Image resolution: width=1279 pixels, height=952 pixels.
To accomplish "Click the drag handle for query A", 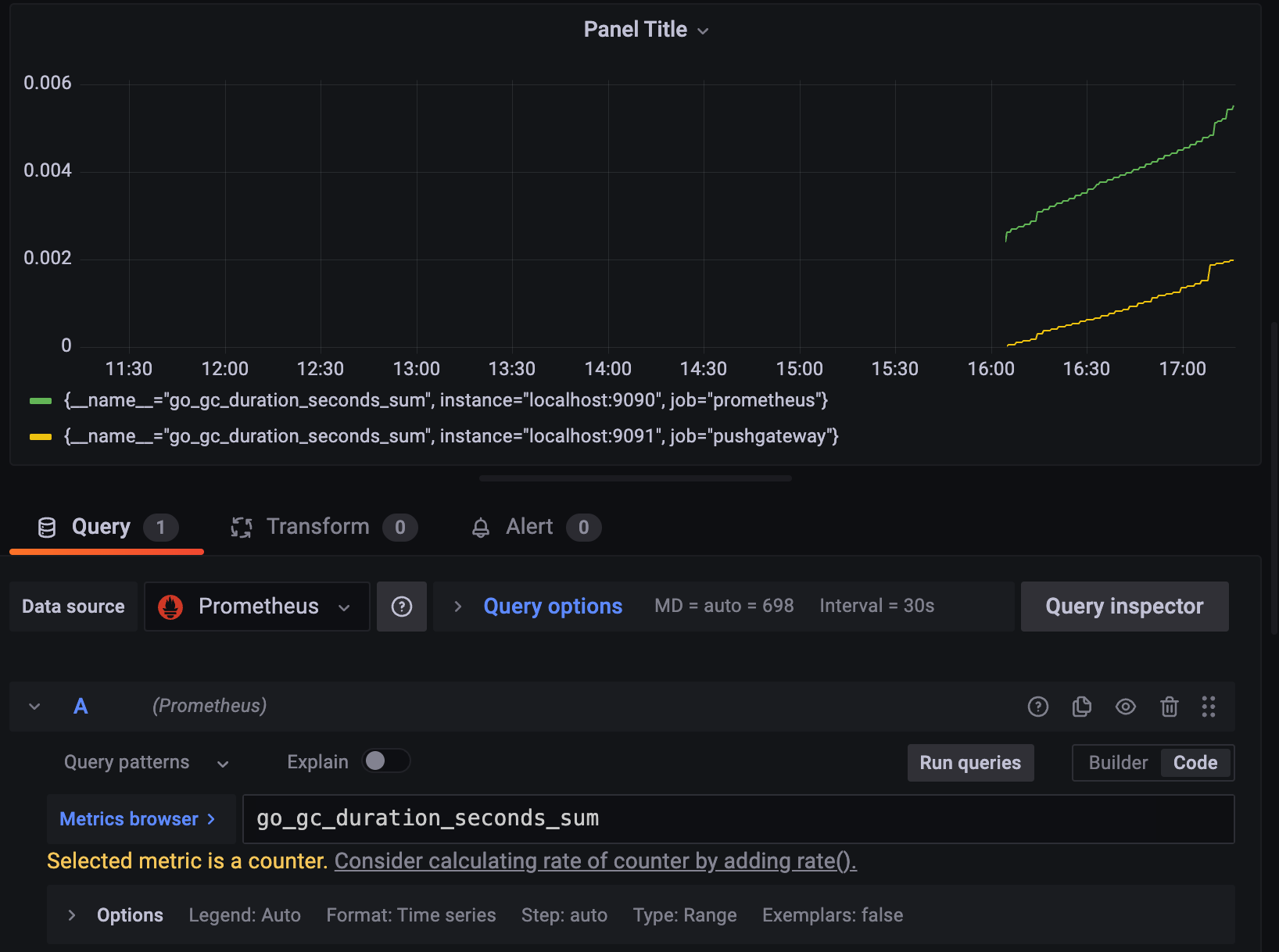I will pyautogui.click(x=1209, y=707).
